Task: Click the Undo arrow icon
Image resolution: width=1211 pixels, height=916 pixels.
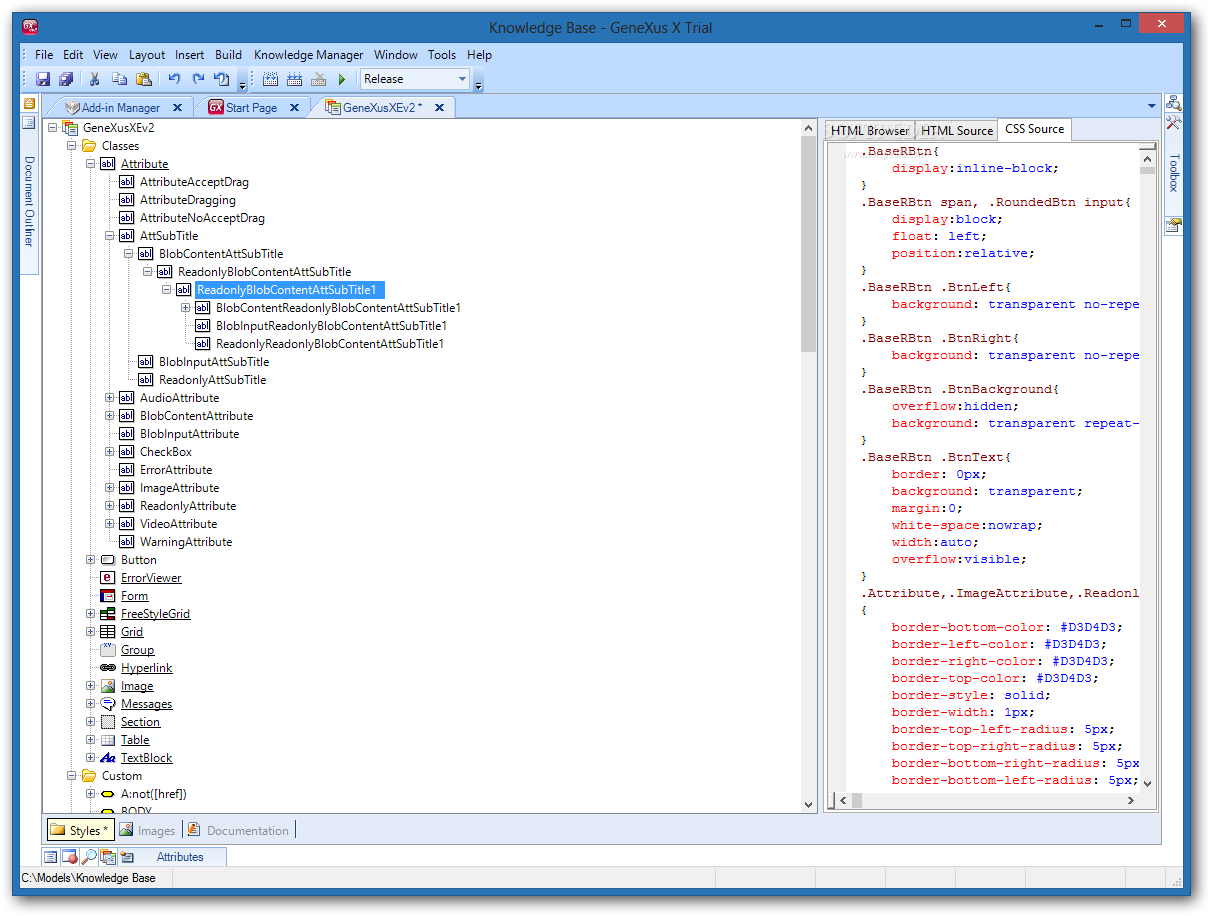Action: (x=174, y=79)
